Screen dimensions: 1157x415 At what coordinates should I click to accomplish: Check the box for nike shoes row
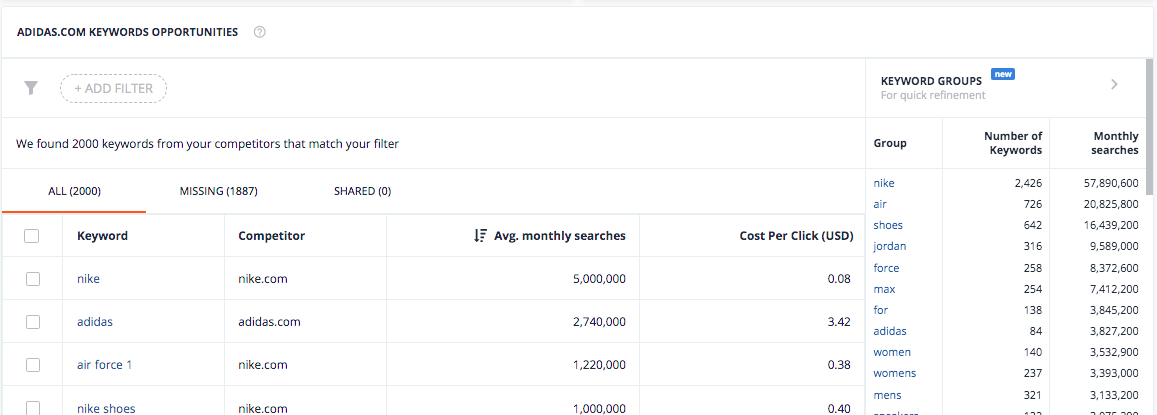[32, 408]
